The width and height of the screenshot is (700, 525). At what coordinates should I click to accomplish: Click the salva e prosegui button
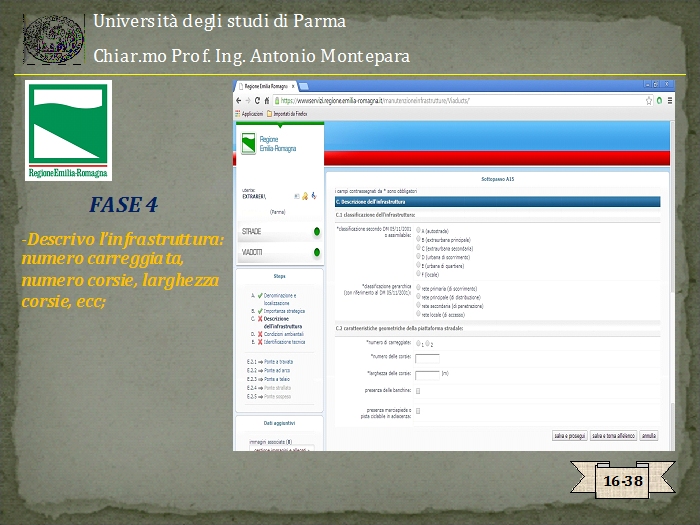(569, 436)
